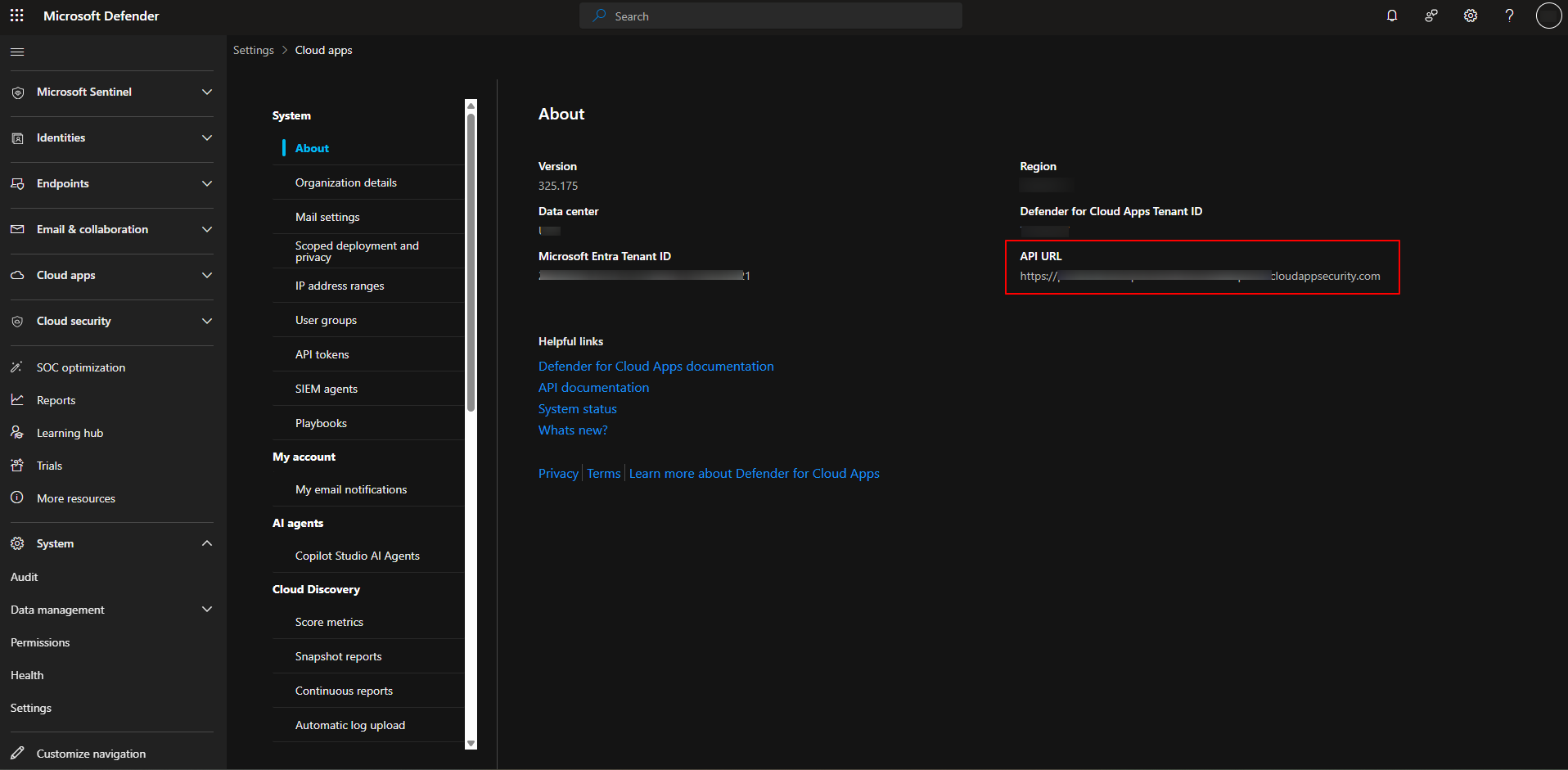
Task: Open Defender for Cloud Apps documentation link
Action: tap(656, 367)
